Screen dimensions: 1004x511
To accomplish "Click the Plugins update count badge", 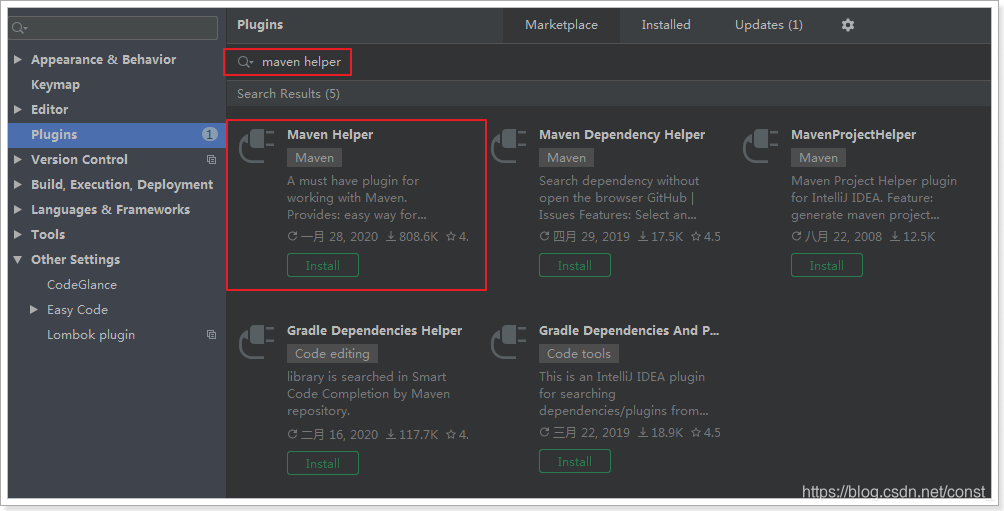I will pyautogui.click(x=209, y=134).
